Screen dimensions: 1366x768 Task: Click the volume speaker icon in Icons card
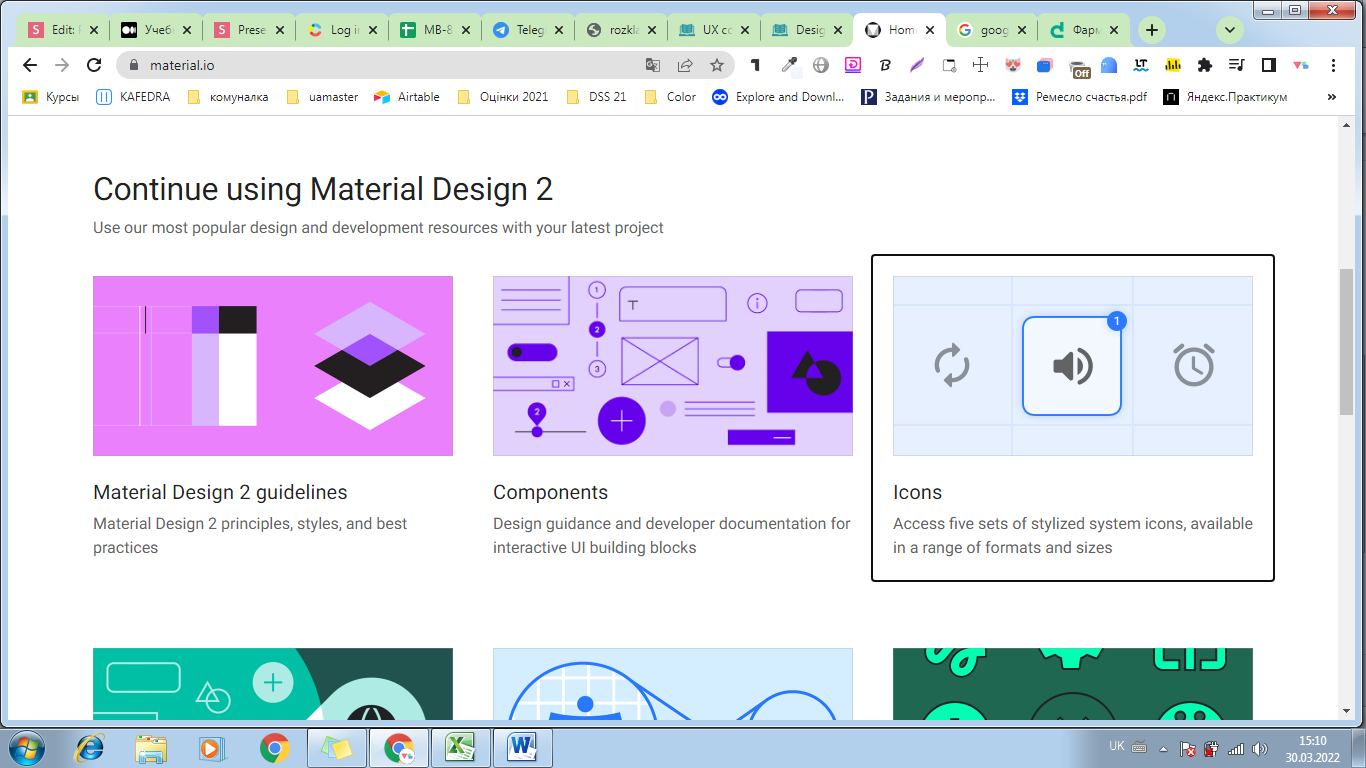[1072, 366]
